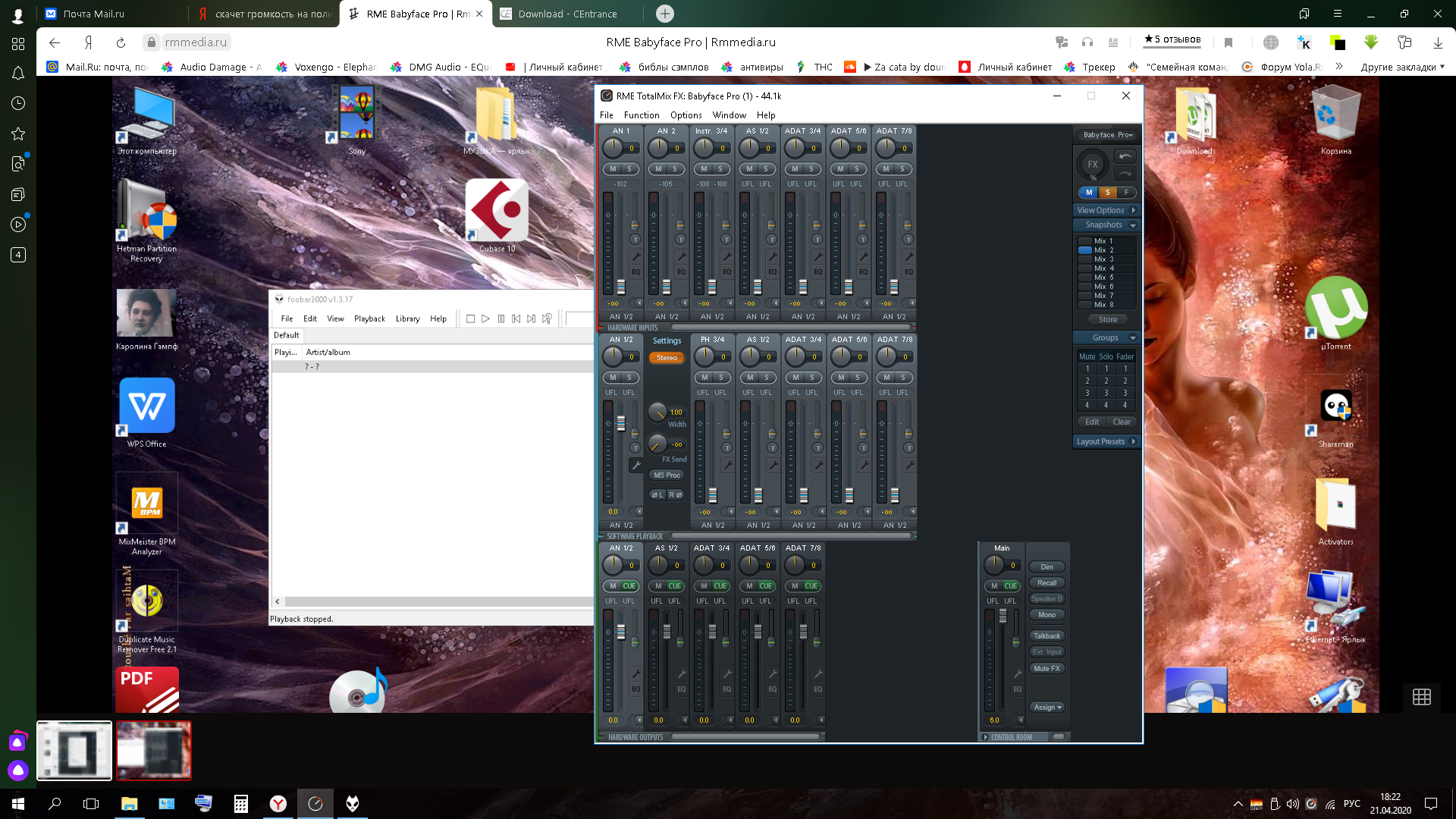Toggle CUE on AS 1/2 hardware output

pos(674,586)
